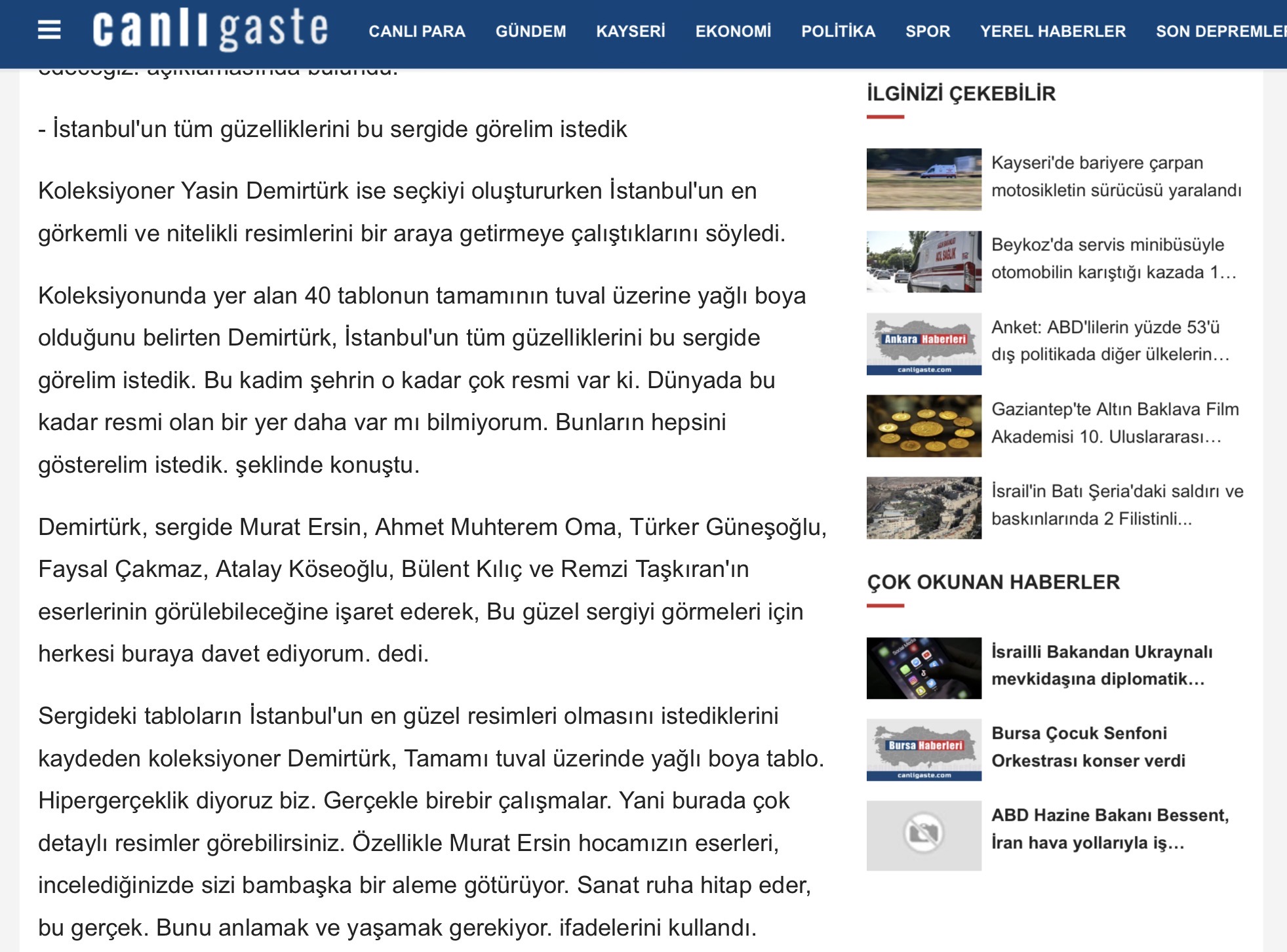
Task: Click the Bursa Haberleri map thumbnail
Action: pyautogui.click(x=924, y=750)
